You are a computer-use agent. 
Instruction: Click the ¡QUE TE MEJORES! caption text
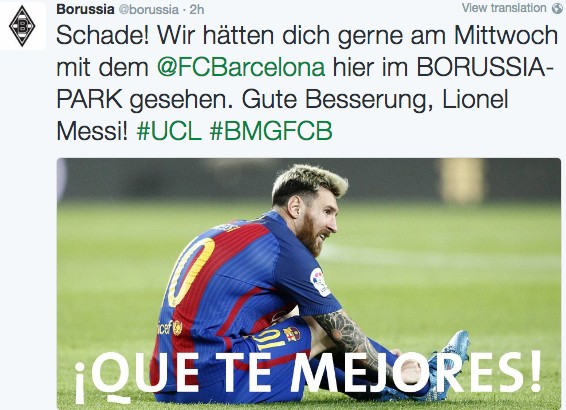point(308,376)
